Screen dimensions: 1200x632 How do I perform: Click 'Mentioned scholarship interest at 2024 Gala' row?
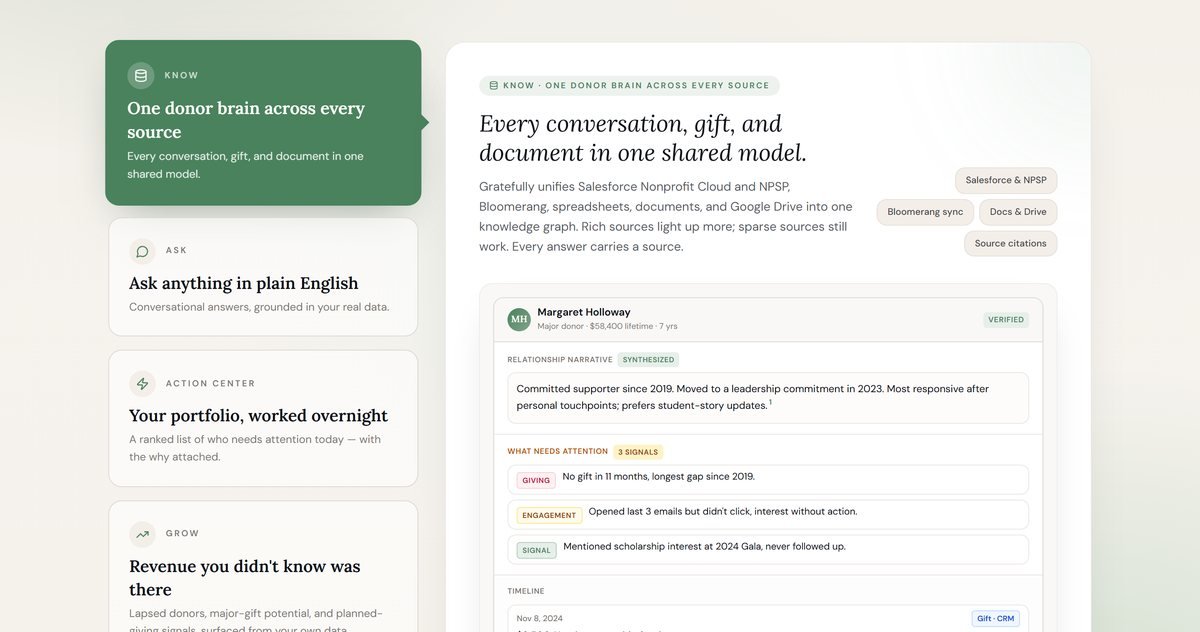pos(767,549)
